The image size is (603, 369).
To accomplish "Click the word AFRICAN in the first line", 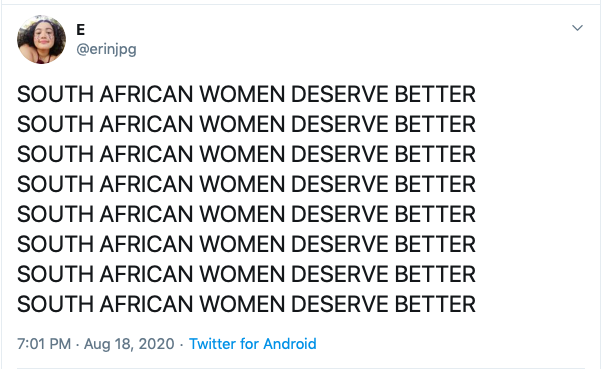I will [x=146, y=94].
